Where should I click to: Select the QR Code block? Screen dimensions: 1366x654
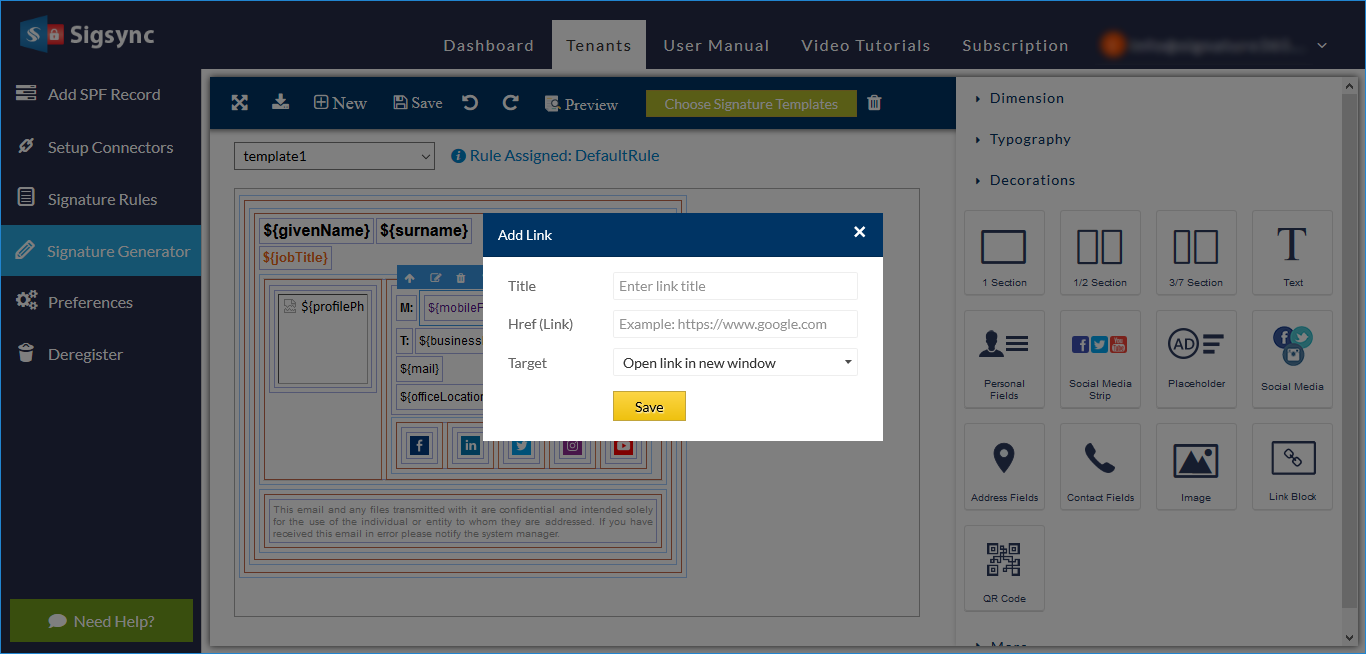click(x=1004, y=568)
